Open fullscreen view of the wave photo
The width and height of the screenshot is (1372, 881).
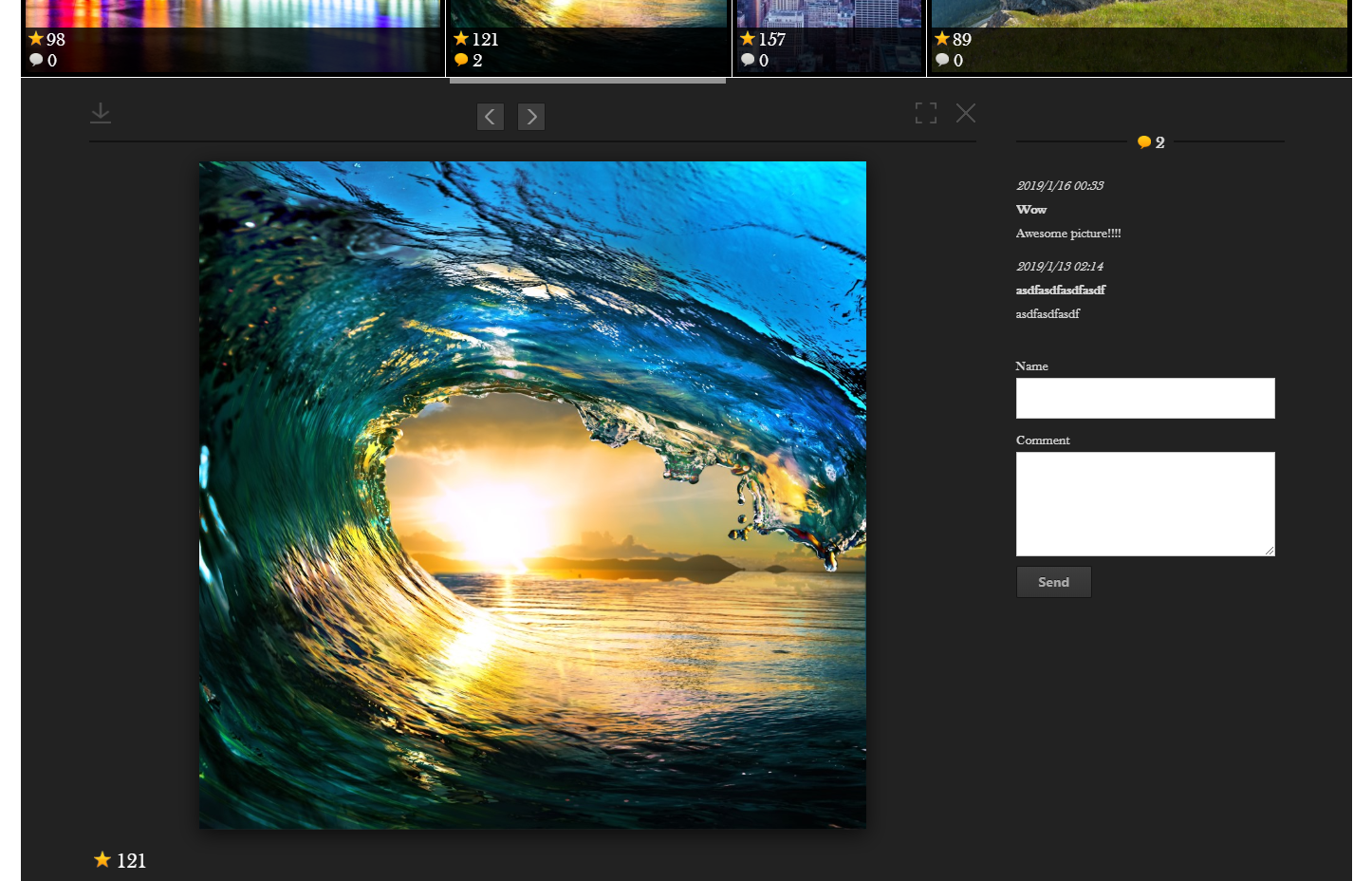coord(926,113)
